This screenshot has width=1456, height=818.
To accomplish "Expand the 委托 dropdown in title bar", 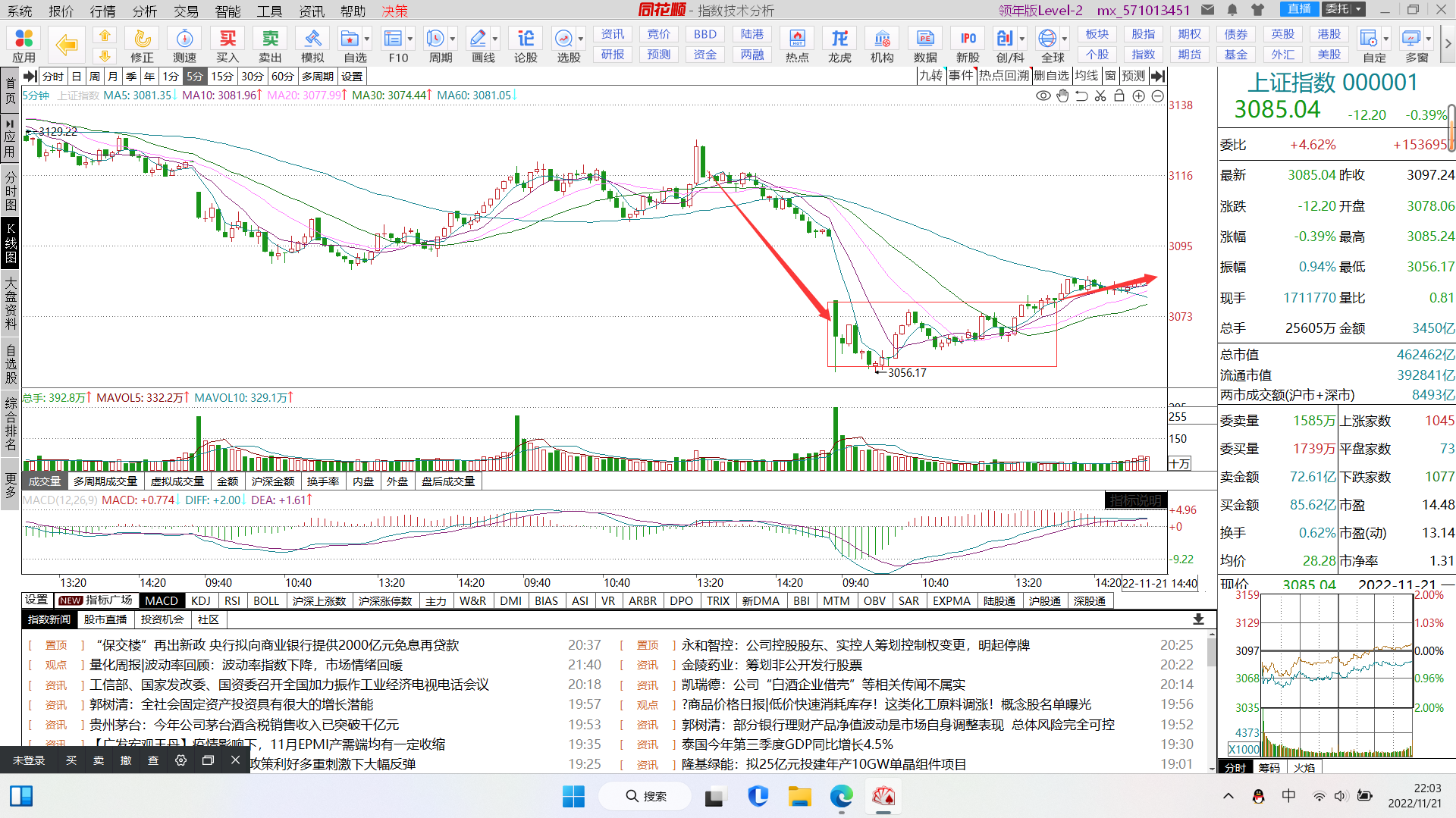I will coord(1359,9).
